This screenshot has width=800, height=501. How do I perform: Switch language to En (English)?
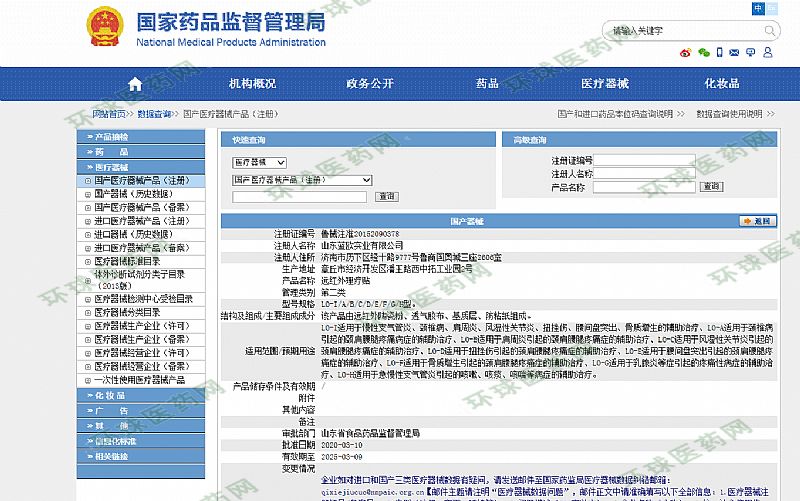[x=775, y=8]
